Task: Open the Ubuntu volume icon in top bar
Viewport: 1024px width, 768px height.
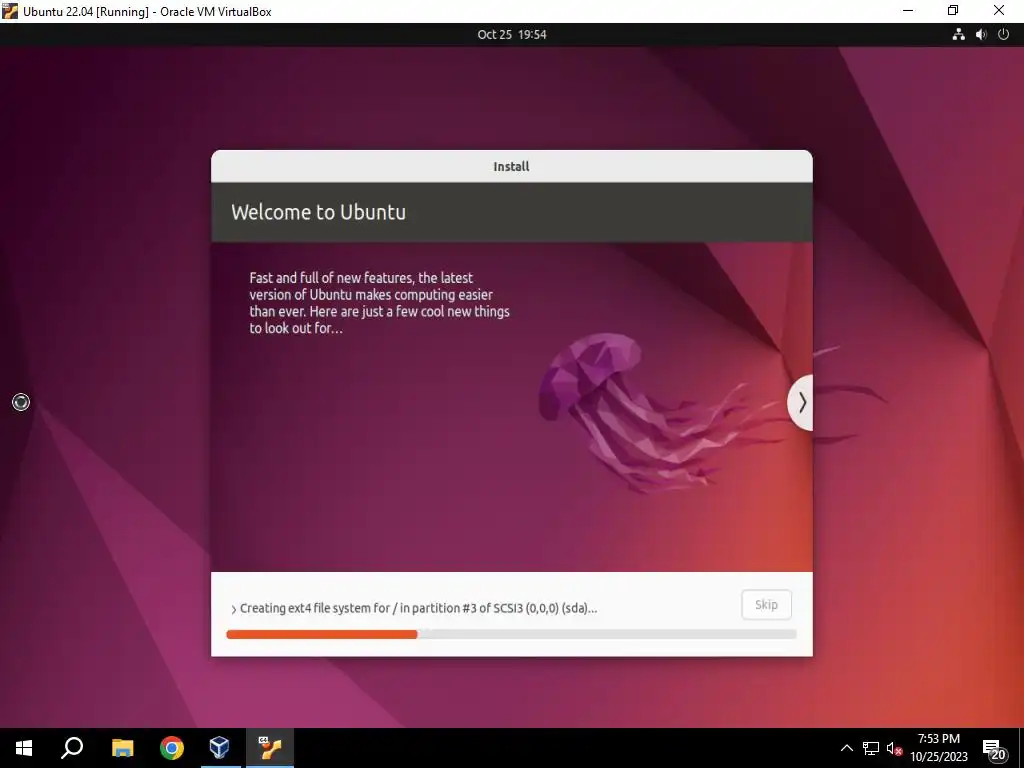Action: 981,35
